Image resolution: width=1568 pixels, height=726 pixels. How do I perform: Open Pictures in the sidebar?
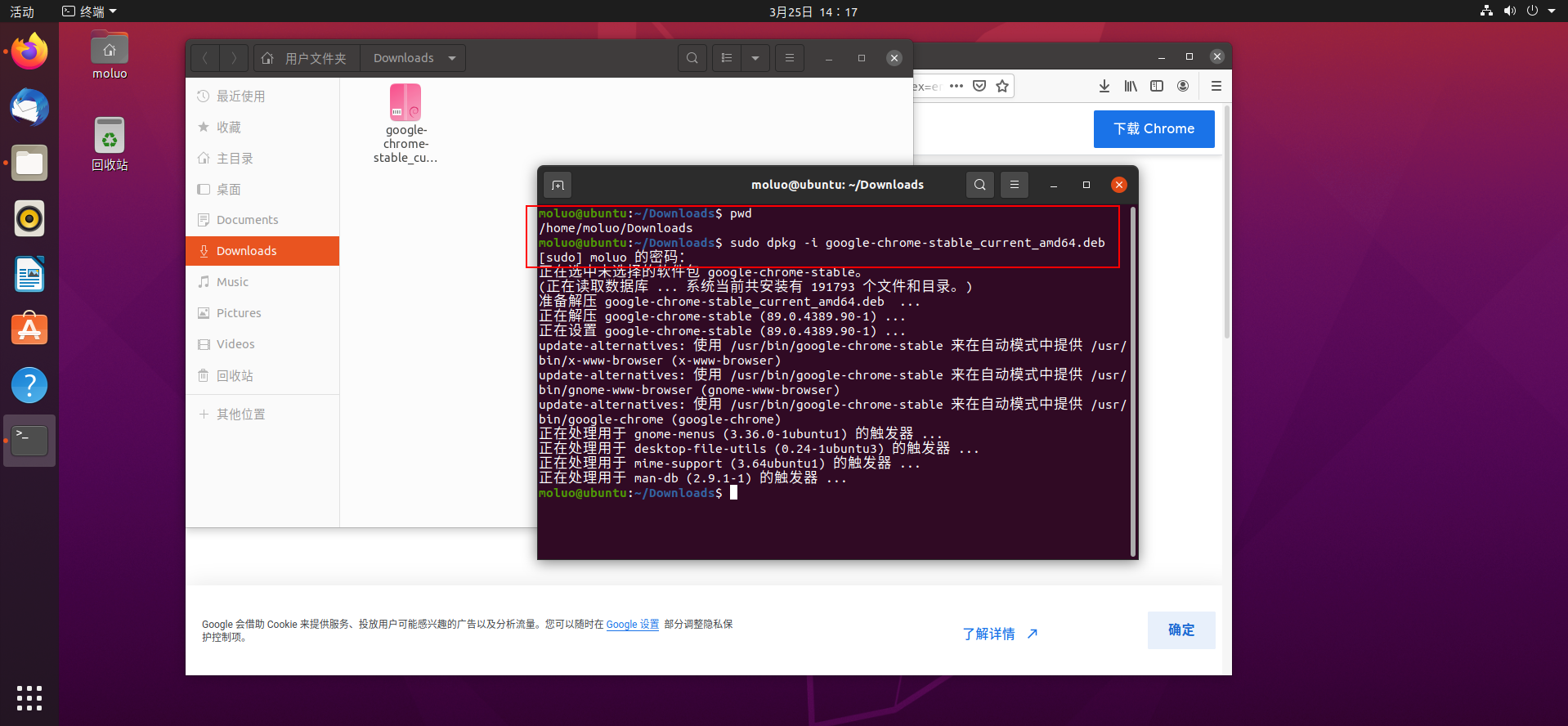262,313
